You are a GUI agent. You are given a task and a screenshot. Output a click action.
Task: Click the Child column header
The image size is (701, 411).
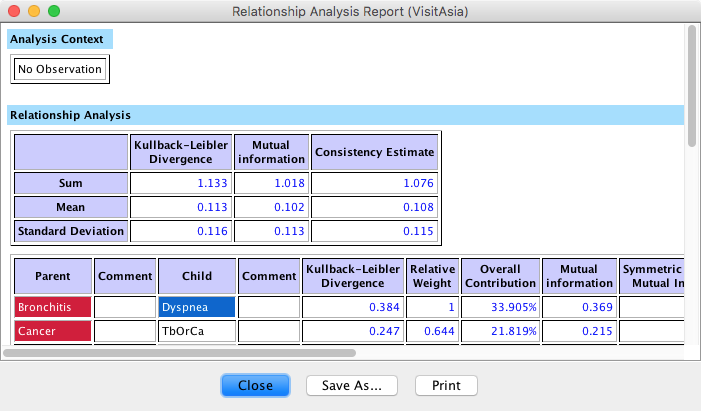pos(196,275)
